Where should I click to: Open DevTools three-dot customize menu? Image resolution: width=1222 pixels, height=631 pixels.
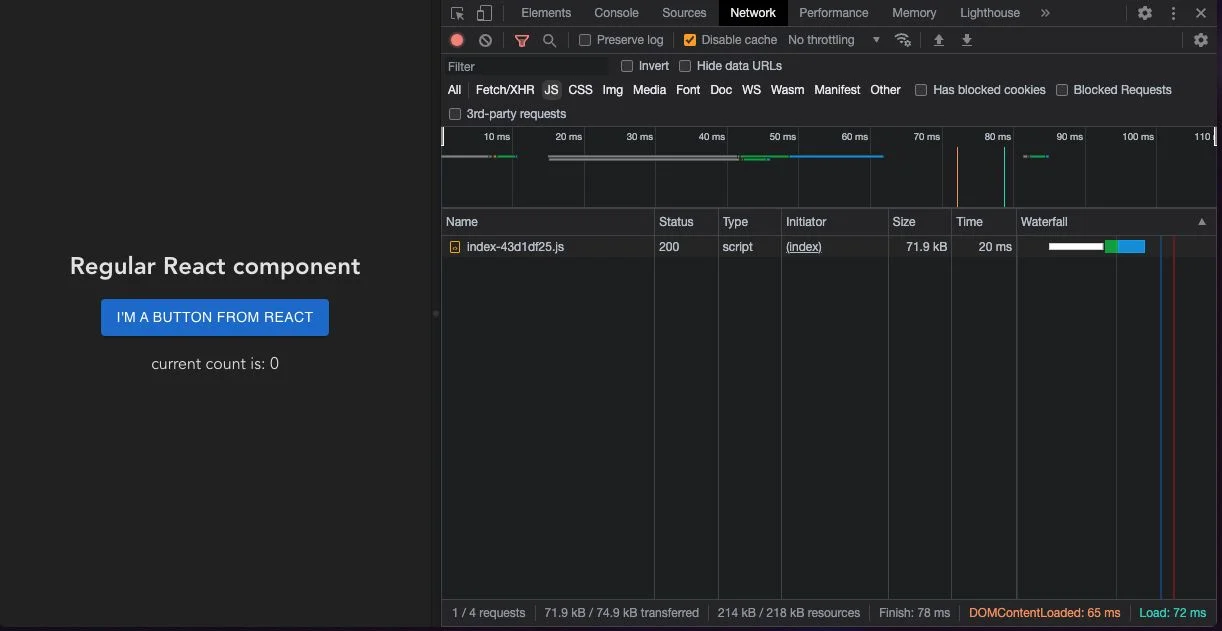coord(1173,13)
